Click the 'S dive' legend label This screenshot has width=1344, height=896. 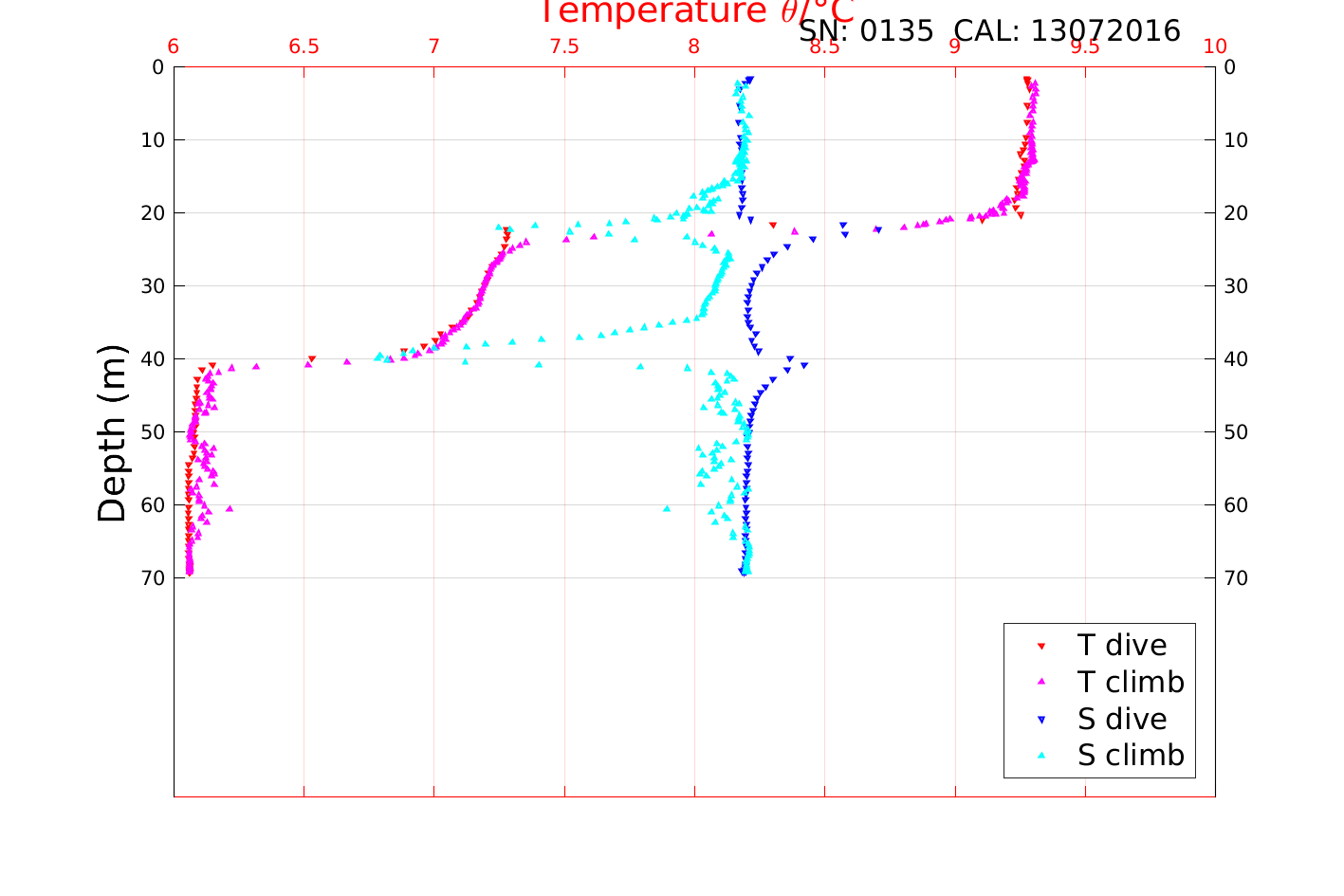pos(1122,720)
